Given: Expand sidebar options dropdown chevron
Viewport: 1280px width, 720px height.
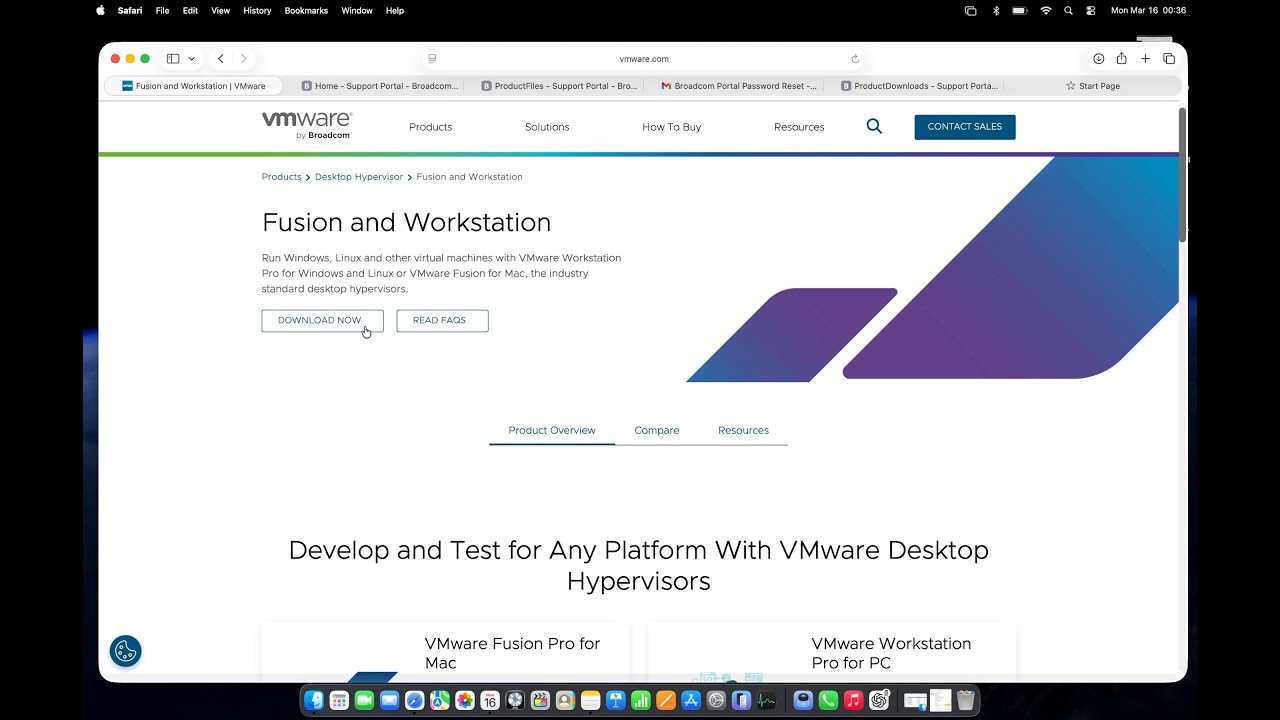Looking at the screenshot, I should (x=192, y=59).
